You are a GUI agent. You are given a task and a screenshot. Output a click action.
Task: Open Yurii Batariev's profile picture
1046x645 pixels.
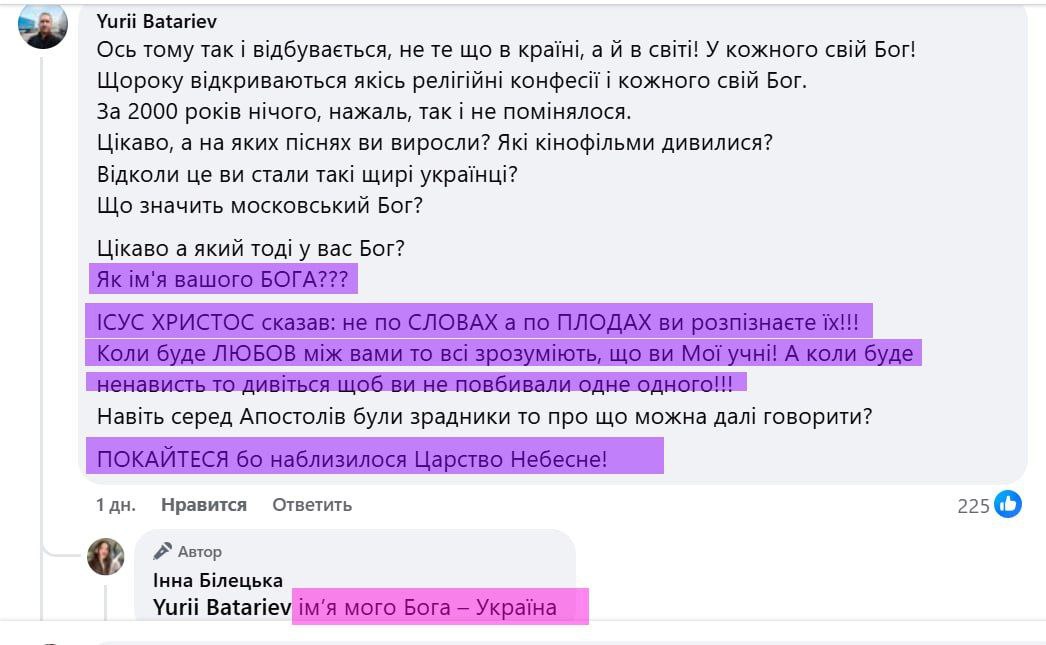tap(43, 25)
